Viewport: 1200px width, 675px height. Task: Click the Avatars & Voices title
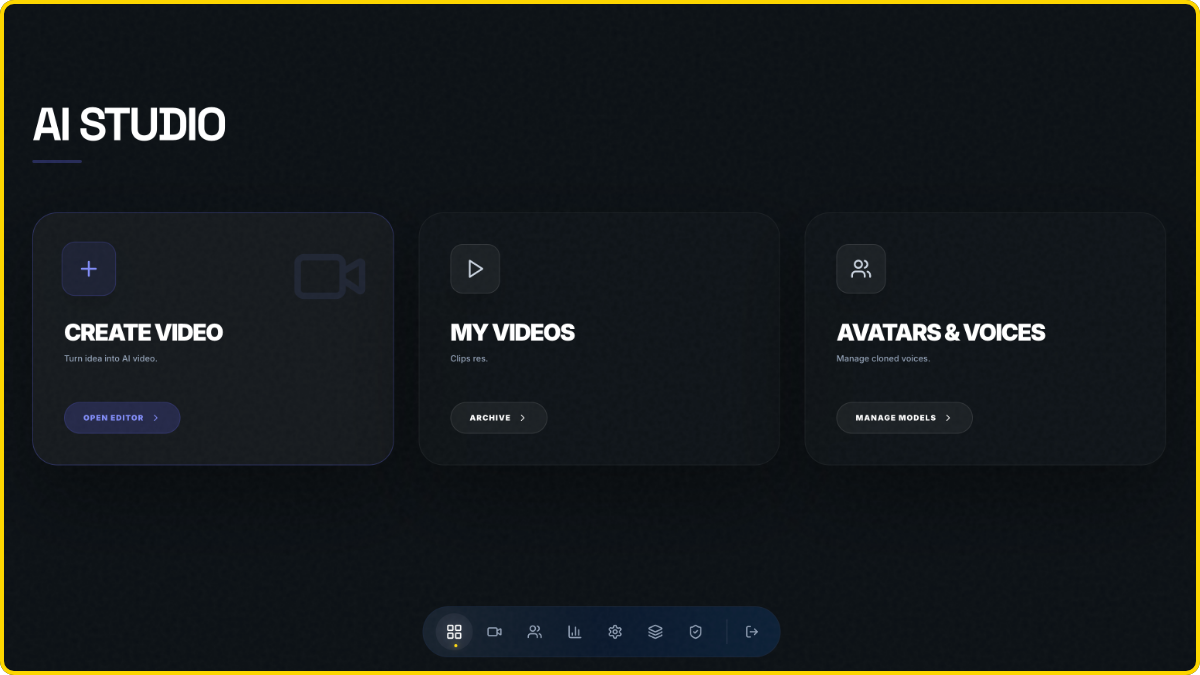[940, 333]
